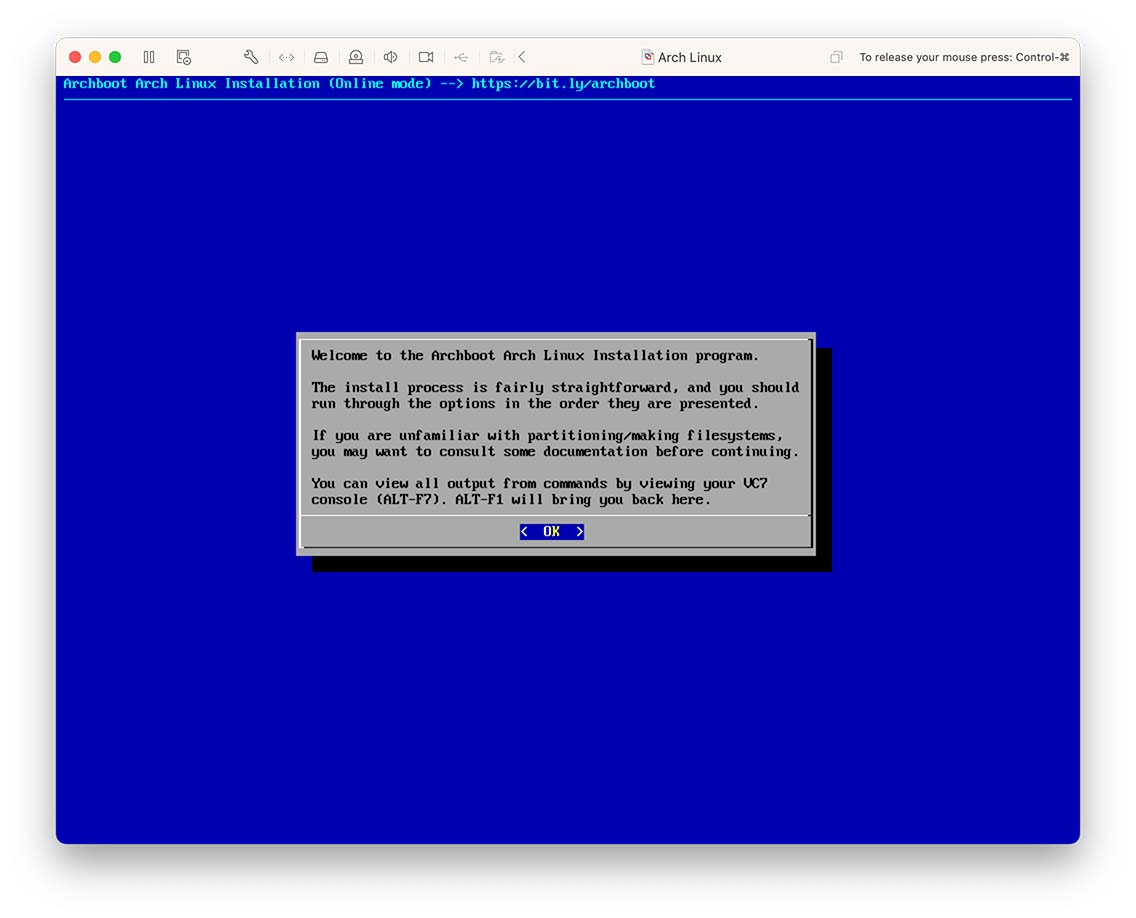This screenshot has height=918, width=1136.
Task: Open VM configuration with wrench icon
Action: click(x=251, y=57)
